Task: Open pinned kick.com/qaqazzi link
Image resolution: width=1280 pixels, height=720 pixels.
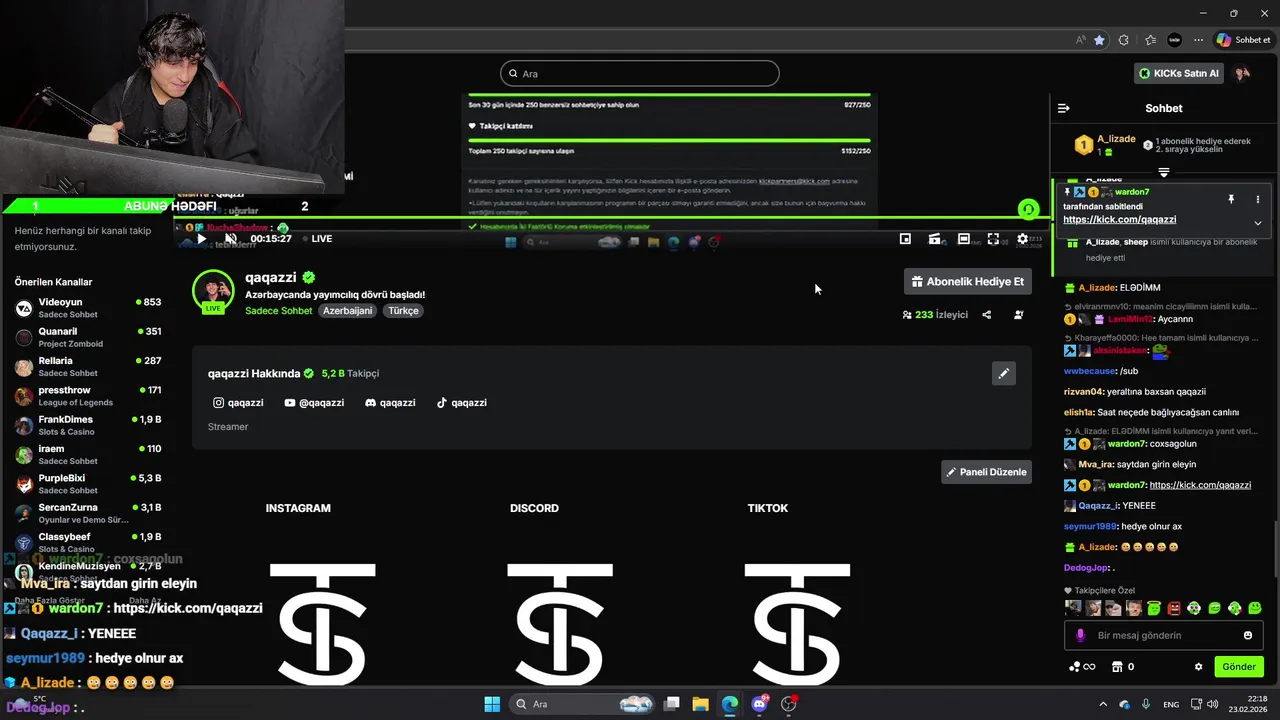Action: click(1119, 219)
